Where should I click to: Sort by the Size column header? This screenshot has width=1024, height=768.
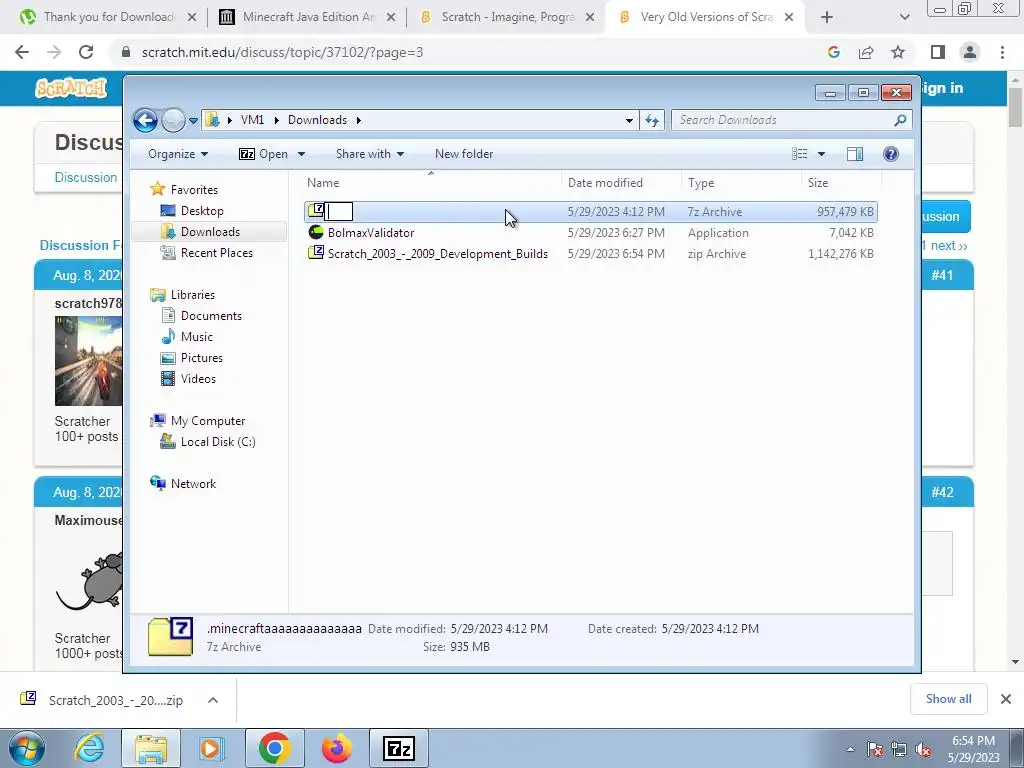coord(841,183)
